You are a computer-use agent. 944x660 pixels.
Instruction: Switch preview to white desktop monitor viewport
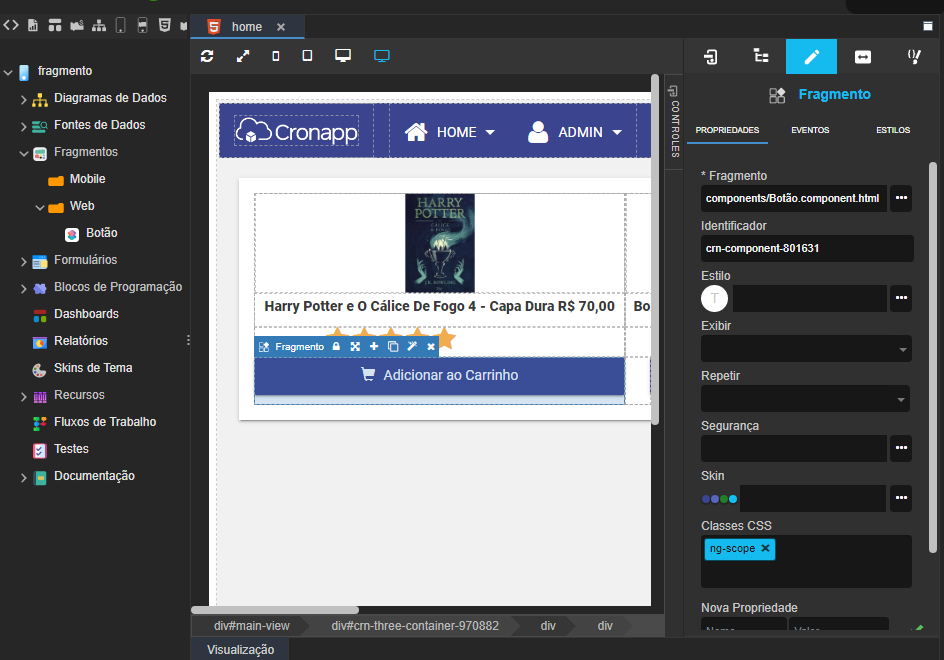coord(343,56)
